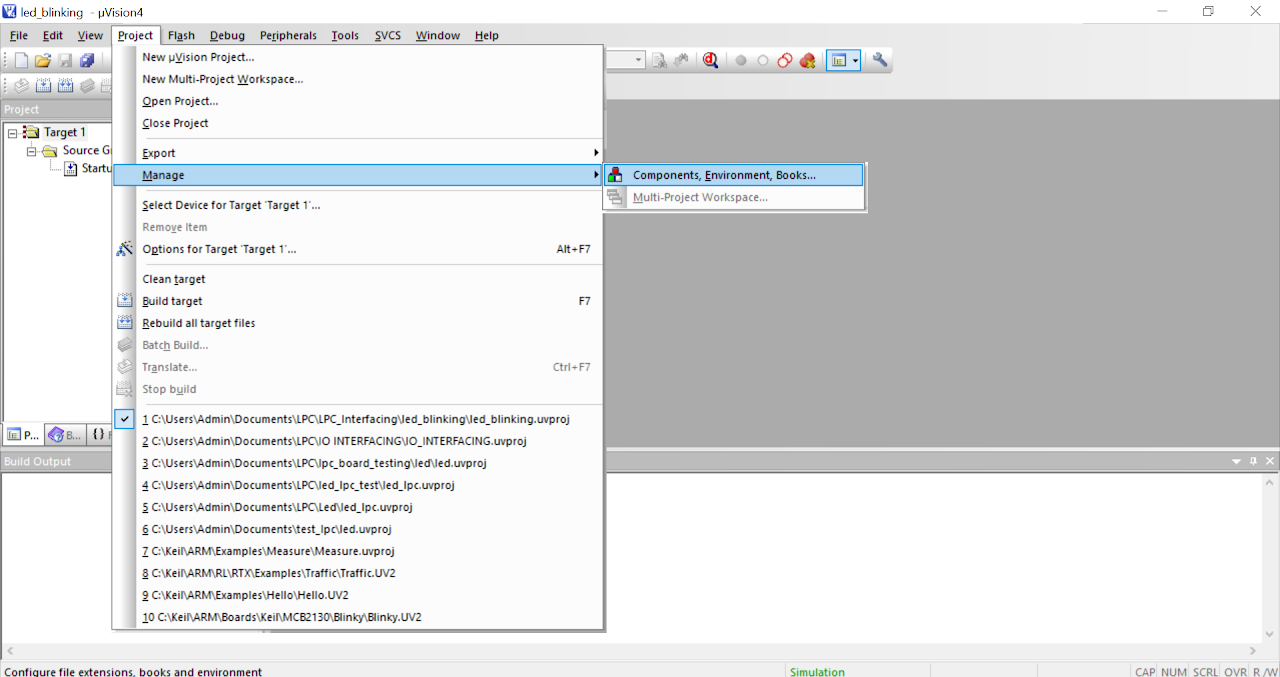Screen dimensions: 1280x677
Task: Open recent project Measure.uvproj
Action: [358, 551]
